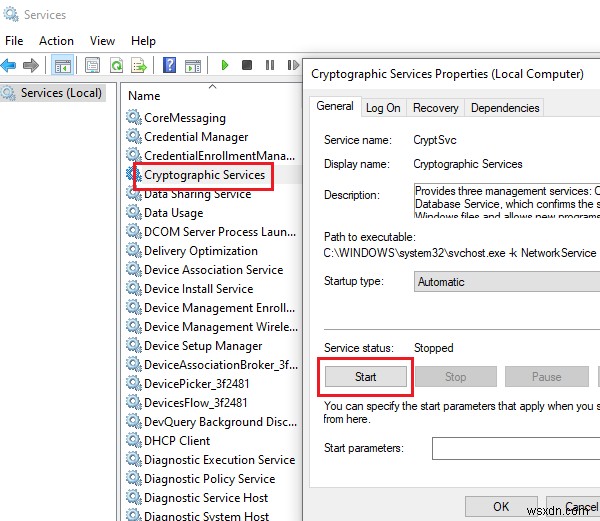Select the Delivery Optimization service

coord(201,251)
